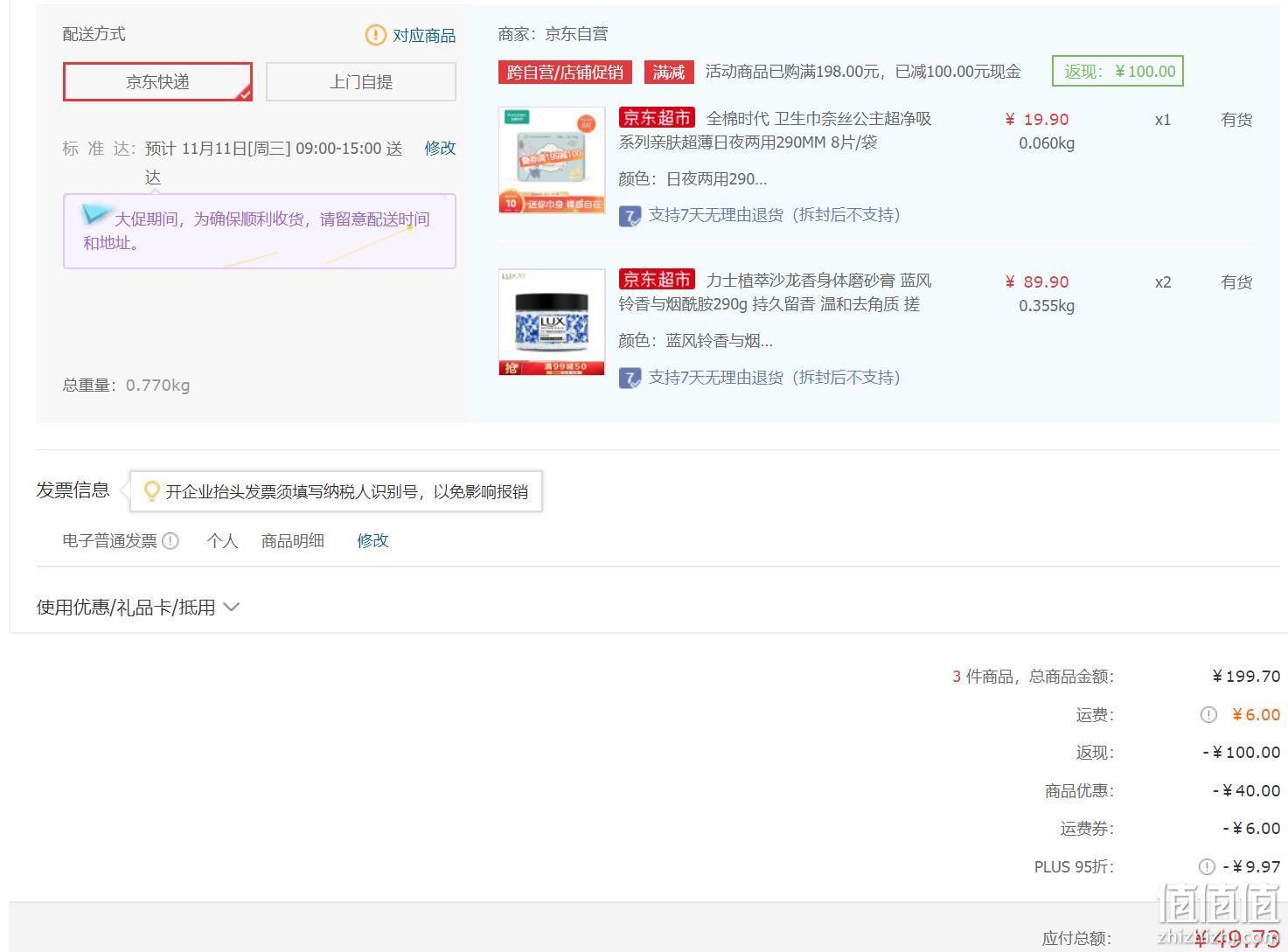Open the 全棉时代 卫生巾 product title
Image resolution: width=1288 pixels, height=952 pixels.
(x=776, y=130)
